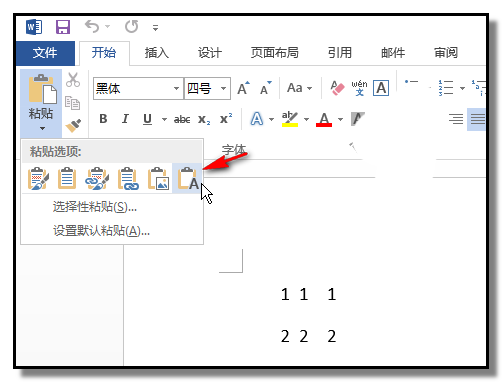The image size is (502, 382).
Task: Open the undo history dropdown arrow
Action: (107, 26)
